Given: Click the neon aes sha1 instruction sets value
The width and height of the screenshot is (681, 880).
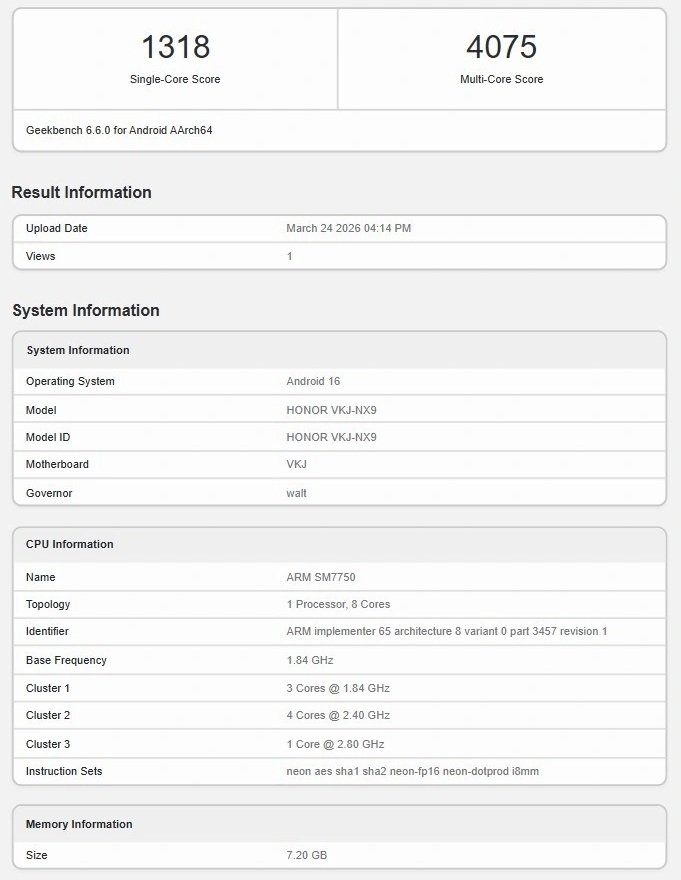Looking at the screenshot, I should (413, 771).
